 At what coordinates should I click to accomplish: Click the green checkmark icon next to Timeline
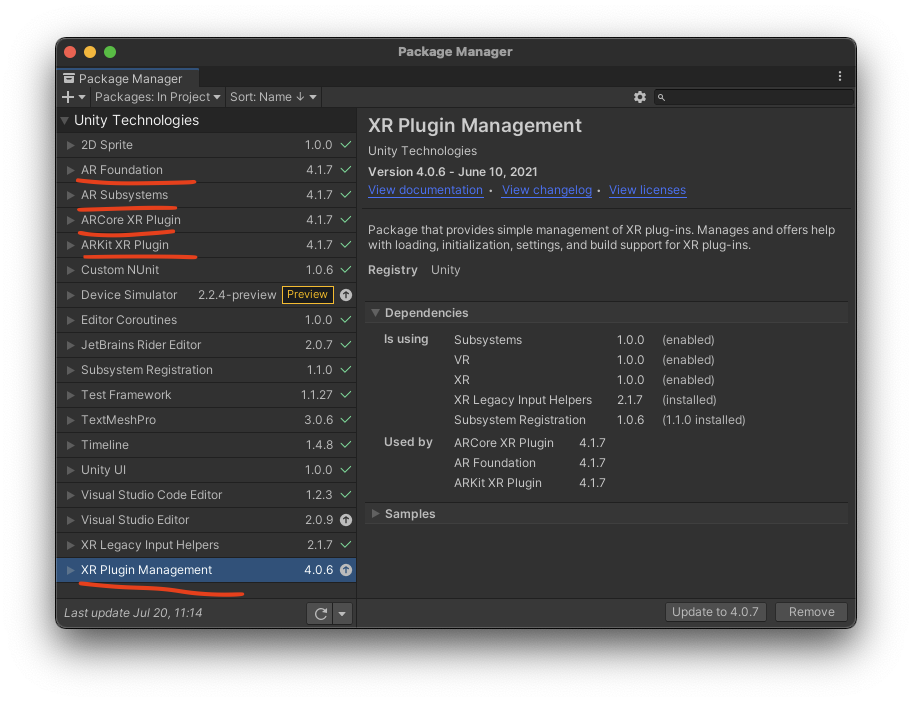point(345,445)
